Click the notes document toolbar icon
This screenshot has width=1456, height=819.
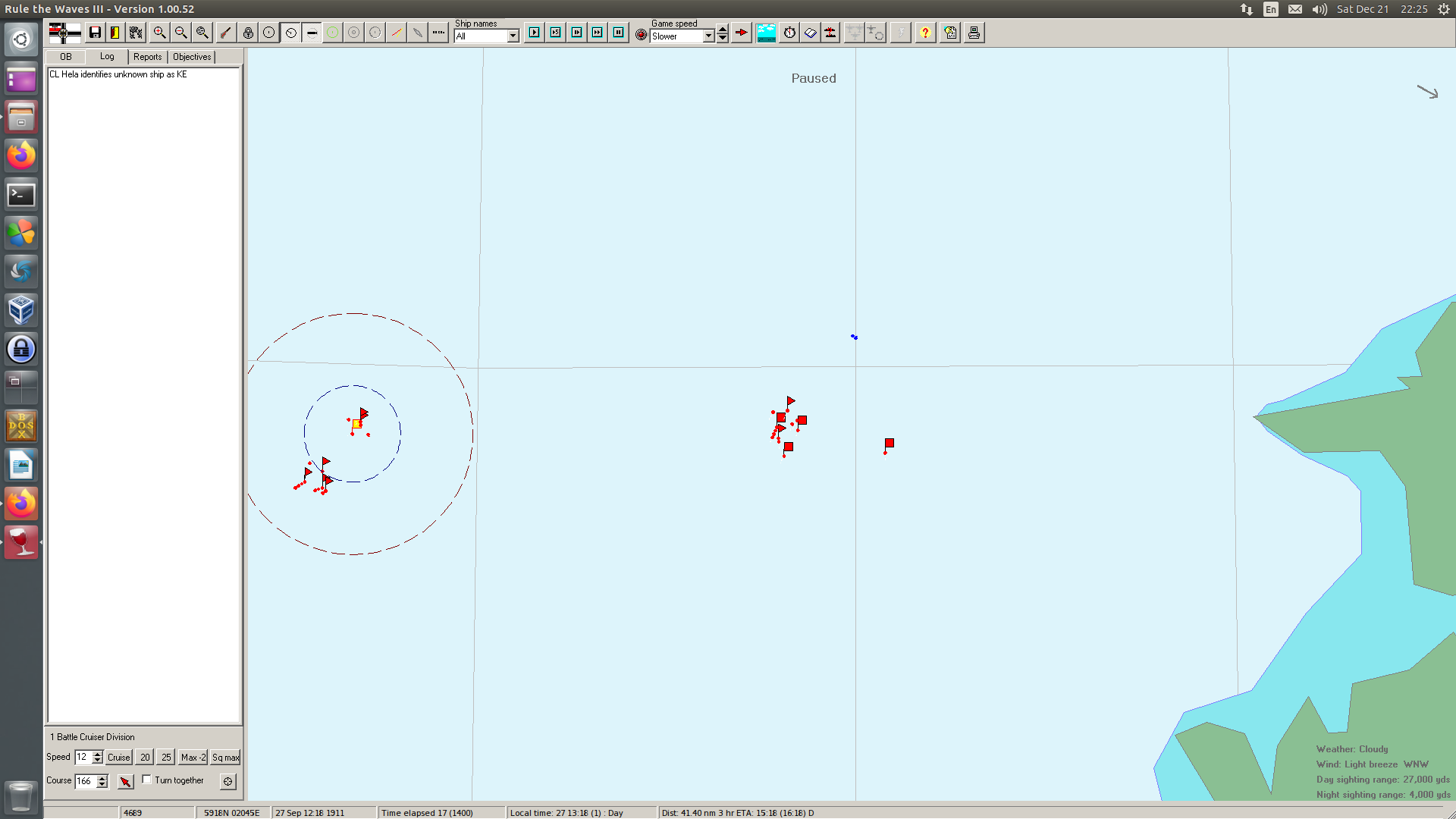[950, 33]
